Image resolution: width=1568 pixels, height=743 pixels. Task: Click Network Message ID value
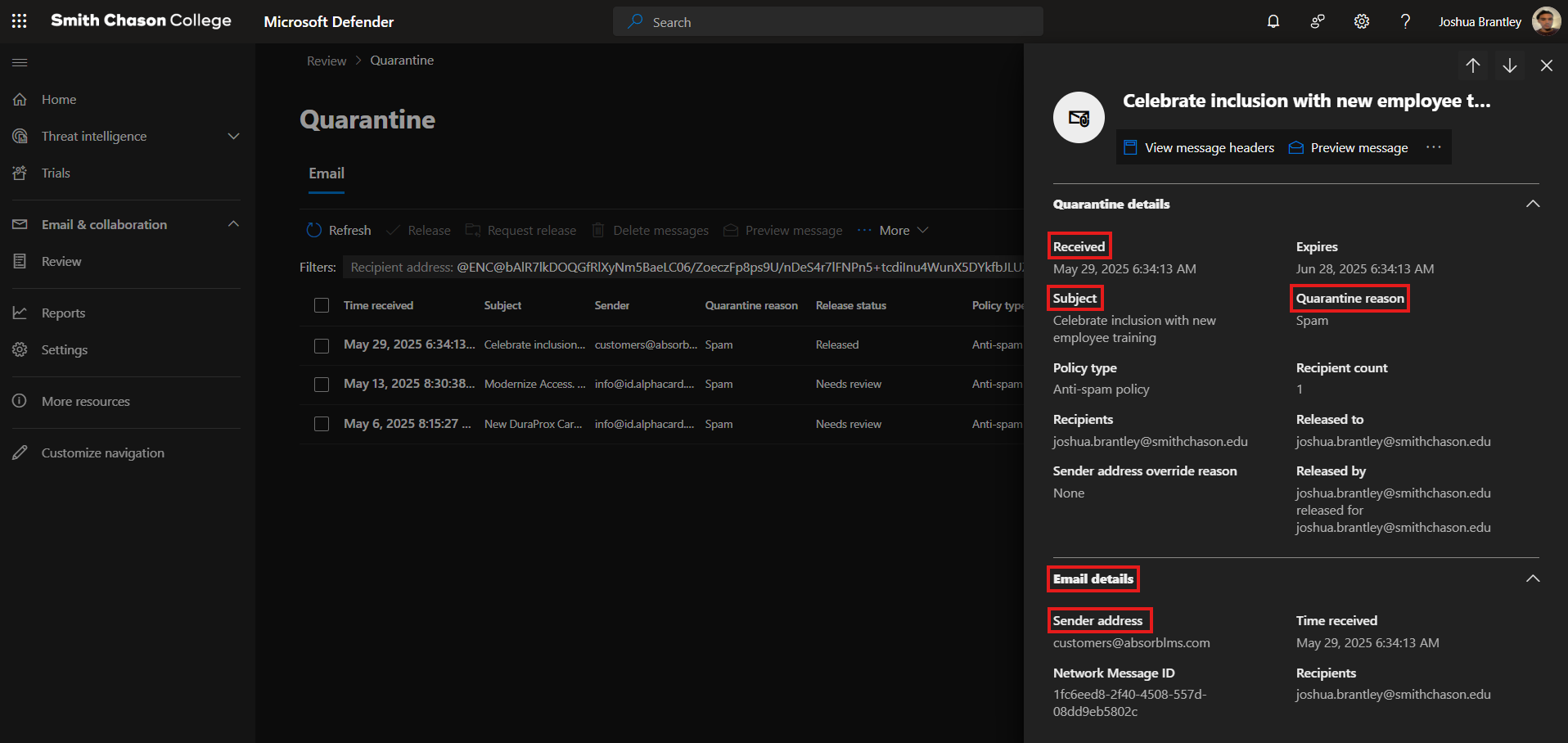pos(1129,703)
